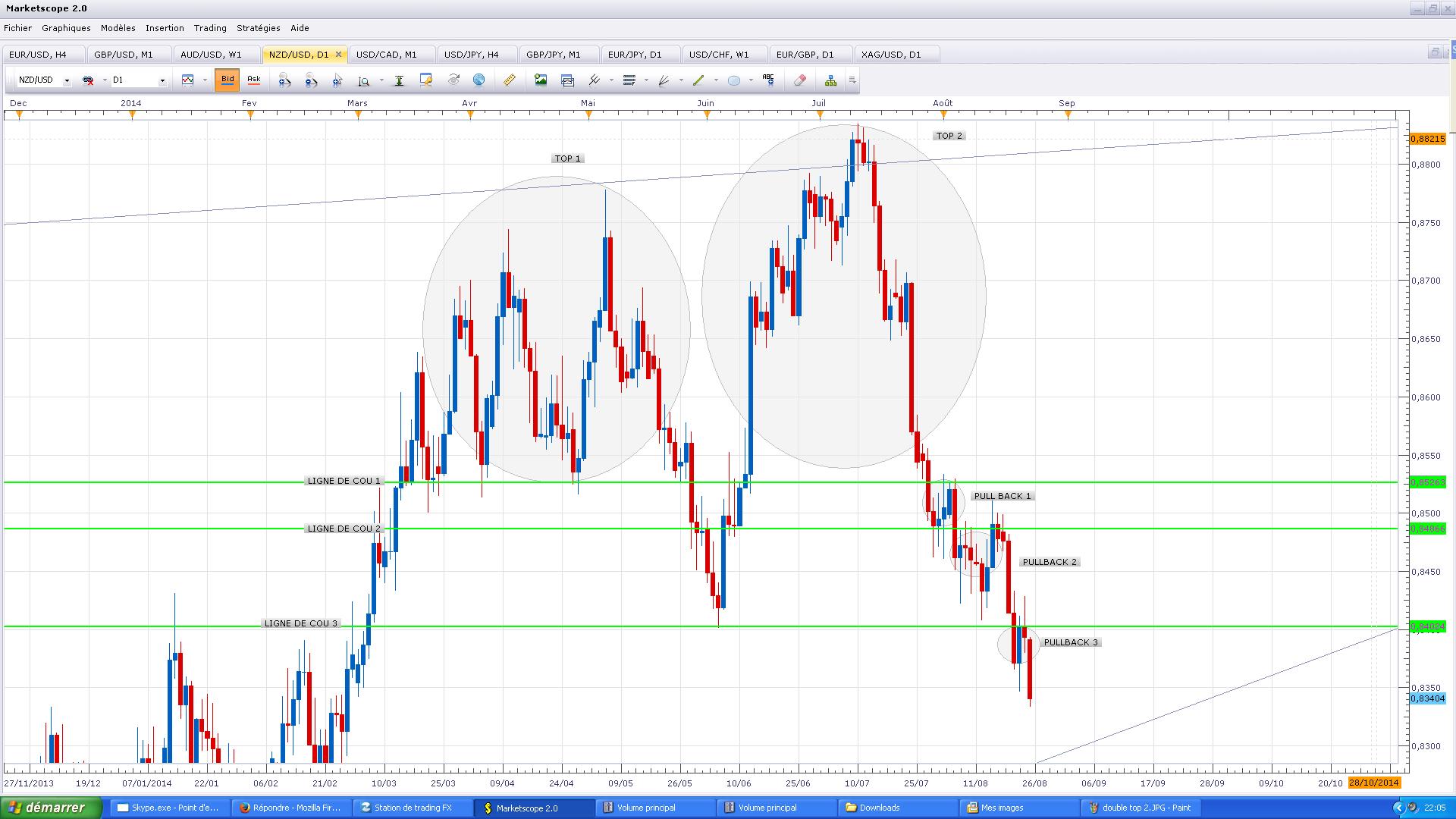Image resolution: width=1456 pixels, height=819 pixels.
Task: Click the hierarchy network icon in toolbar
Action: pyautogui.click(x=830, y=80)
